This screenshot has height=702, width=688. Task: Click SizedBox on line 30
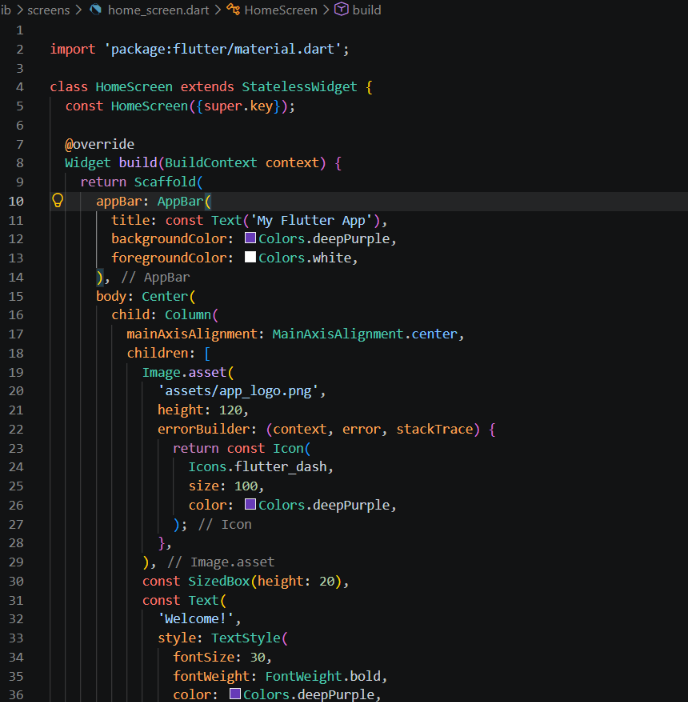[x=219, y=581]
